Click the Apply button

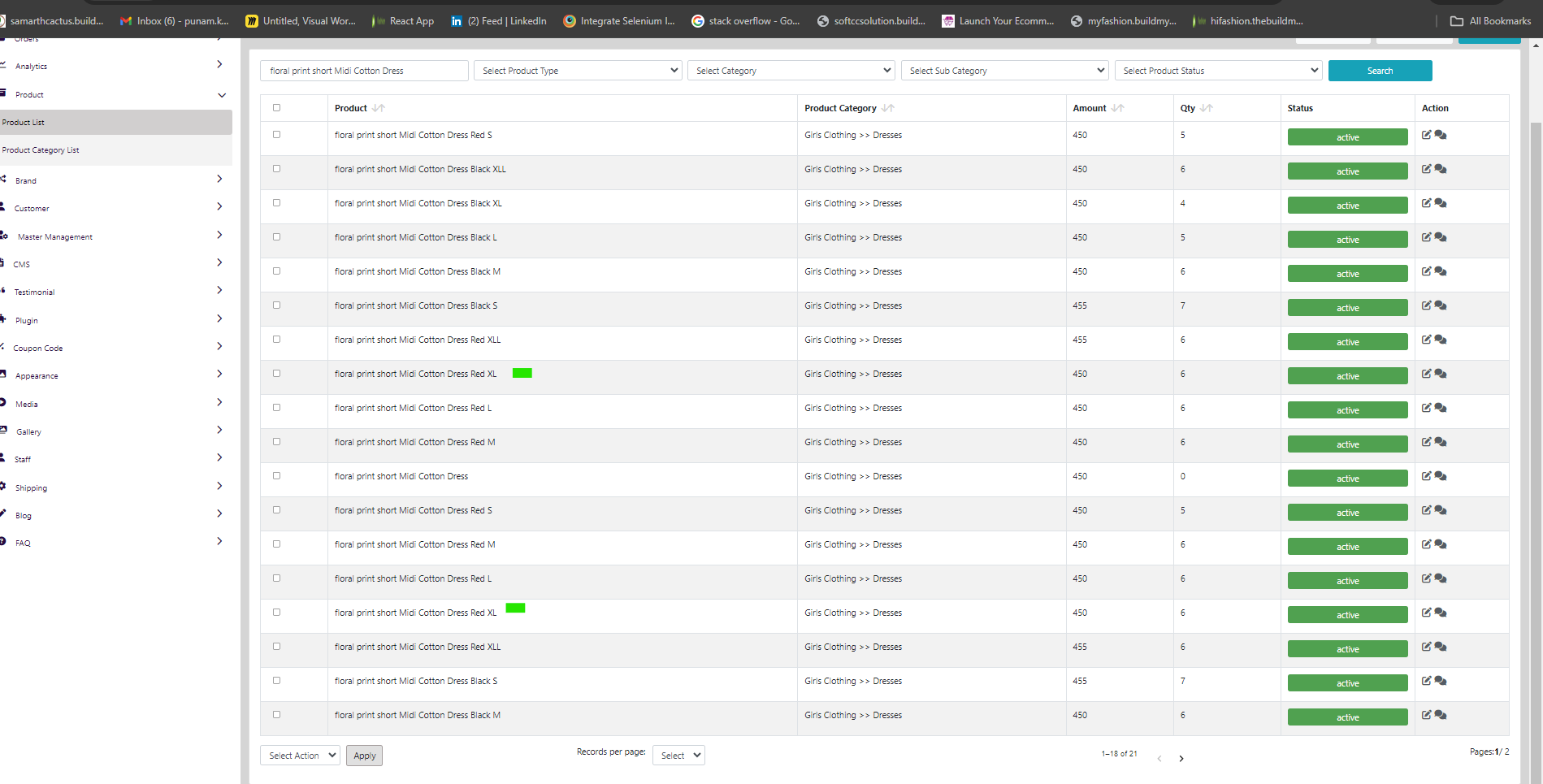pos(364,756)
